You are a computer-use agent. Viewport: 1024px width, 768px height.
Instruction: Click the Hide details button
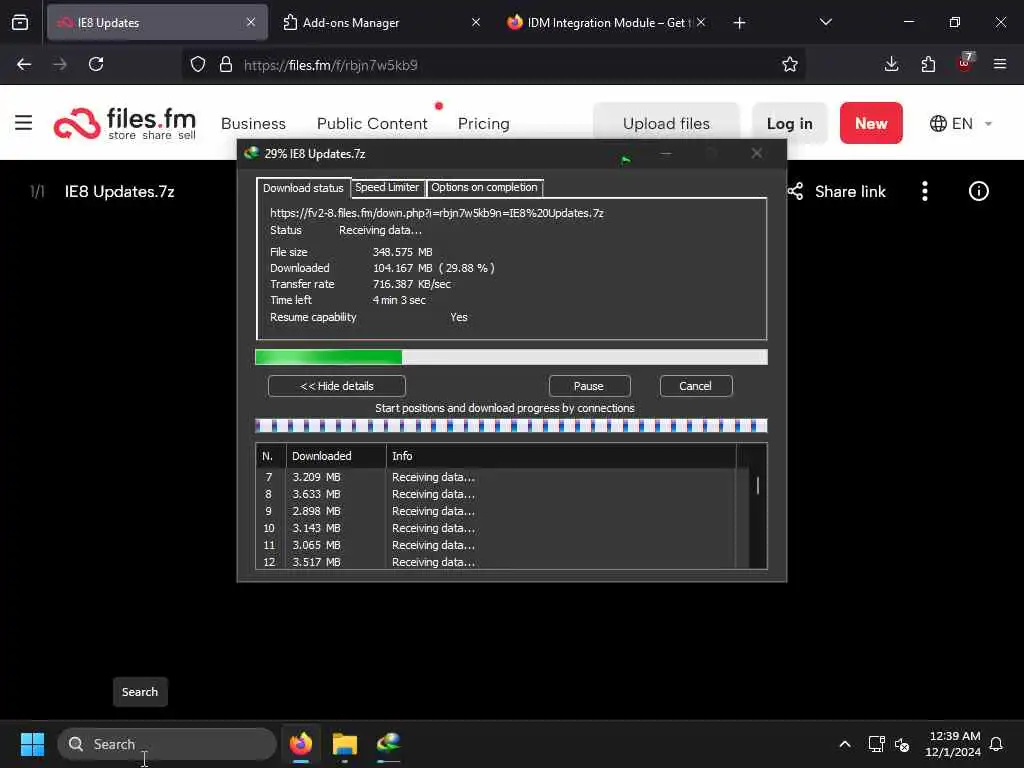point(336,386)
